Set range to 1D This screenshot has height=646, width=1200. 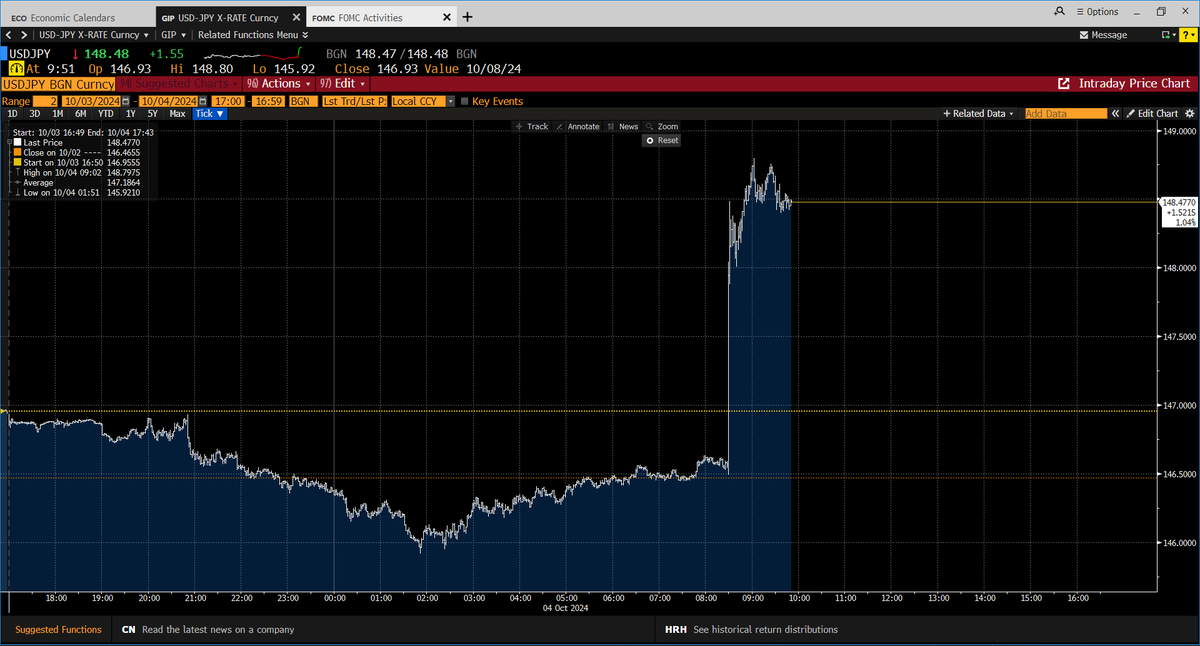point(13,114)
